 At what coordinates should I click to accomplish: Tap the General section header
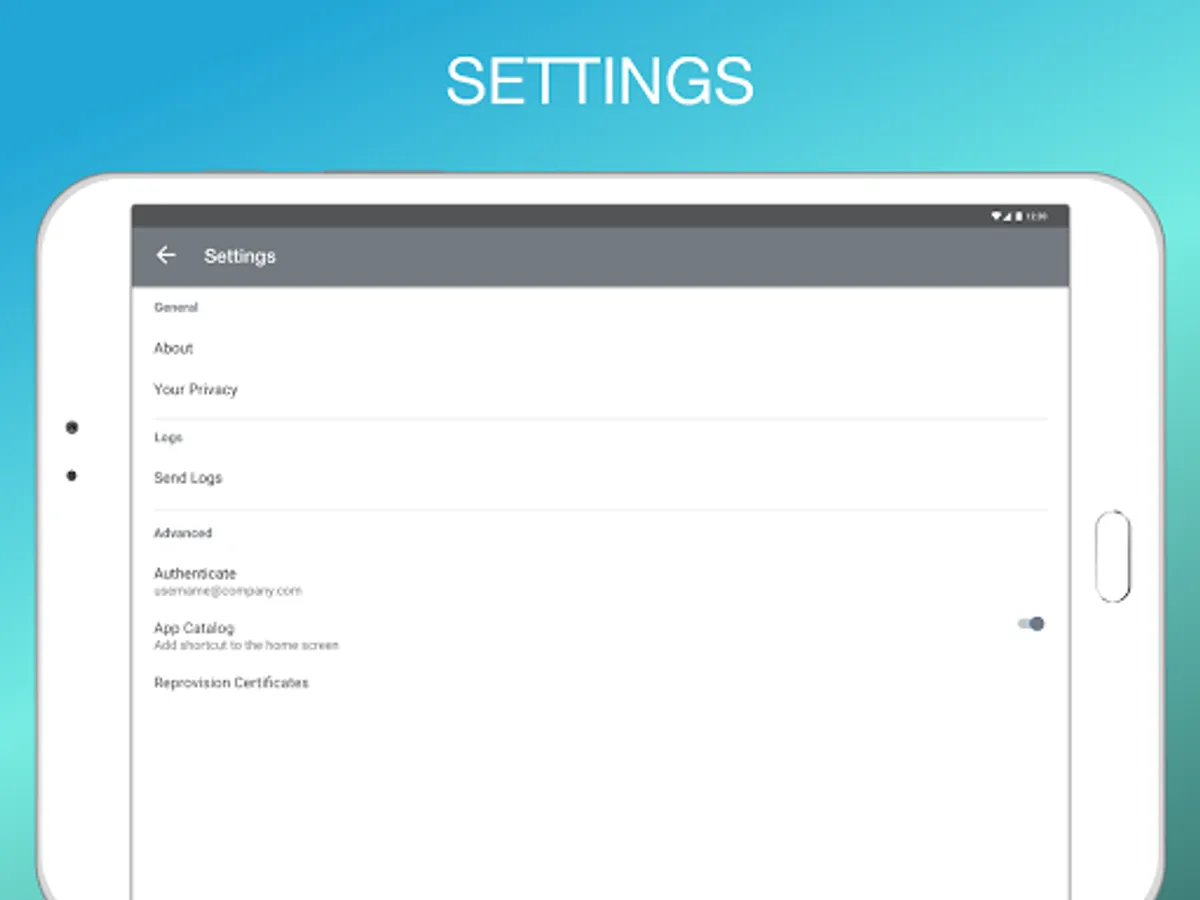[176, 308]
